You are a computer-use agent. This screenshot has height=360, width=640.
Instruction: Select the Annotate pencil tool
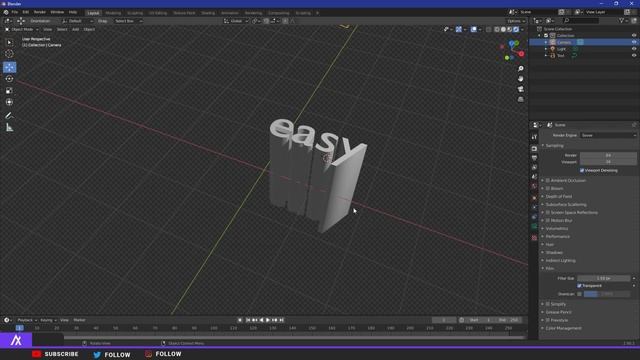point(9,116)
